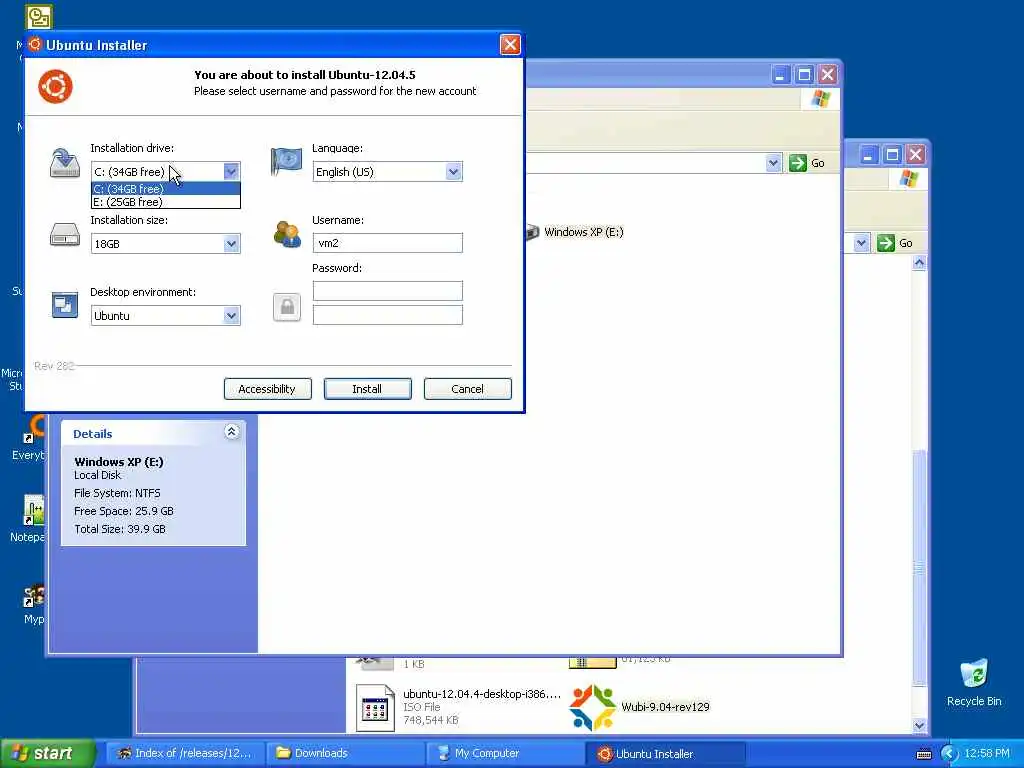Open the Installation size dropdown
Image resolution: width=1024 pixels, height=768 pixels.
231,244
